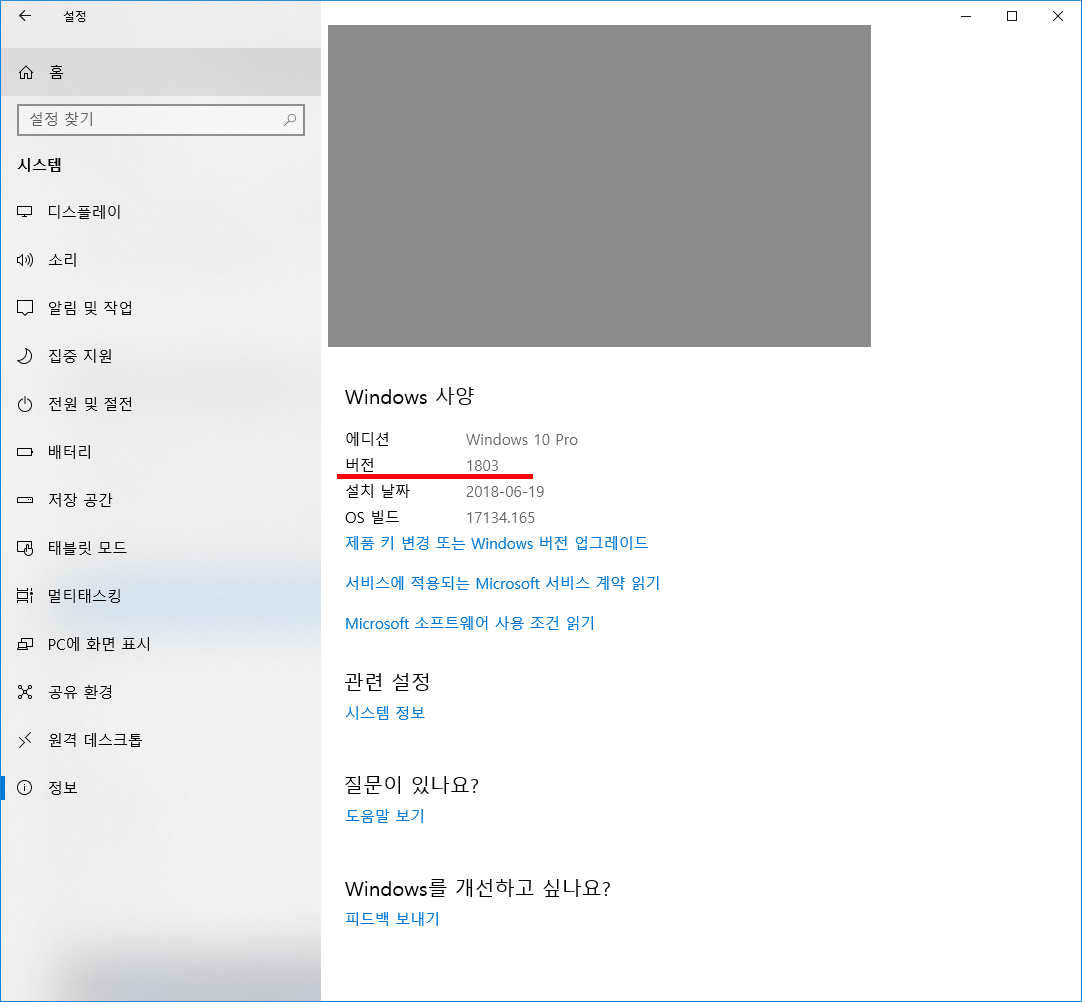Open 멀티태스킹 settings page
Image resolution: width=1082 pixels, height=1002 pixels.
pyautogui.click(x=161, y=596)
